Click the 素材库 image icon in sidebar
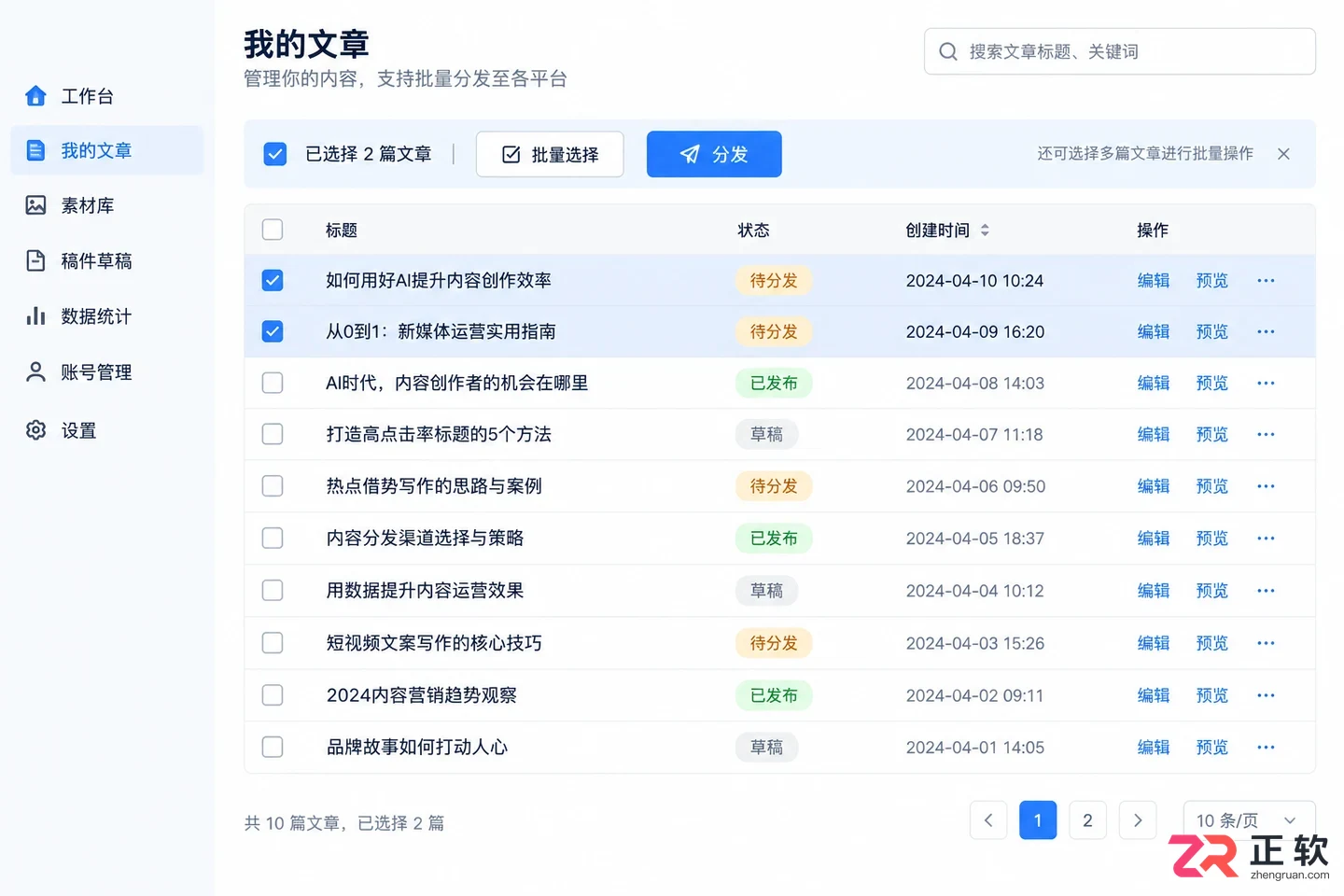Viewport: 1344px width, 896px height. (x=35, y=205)
